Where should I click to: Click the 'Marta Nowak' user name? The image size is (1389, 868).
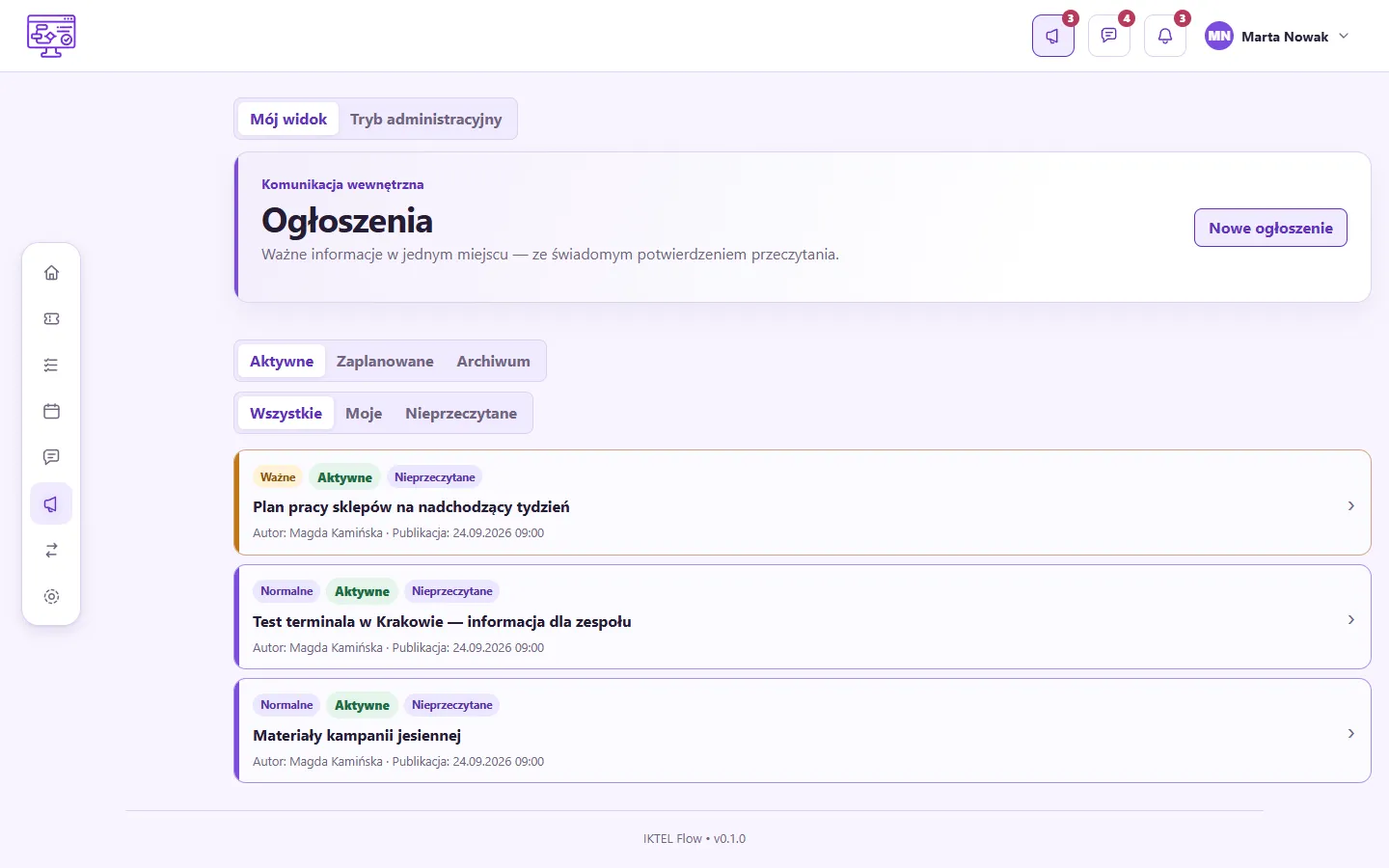[x=1285, y=37]
